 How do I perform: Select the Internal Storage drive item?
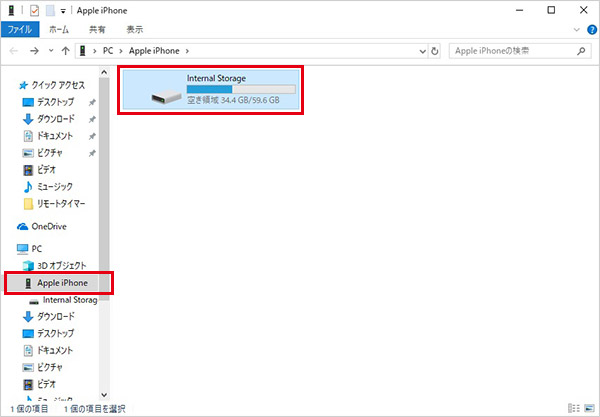coord(210,90)
